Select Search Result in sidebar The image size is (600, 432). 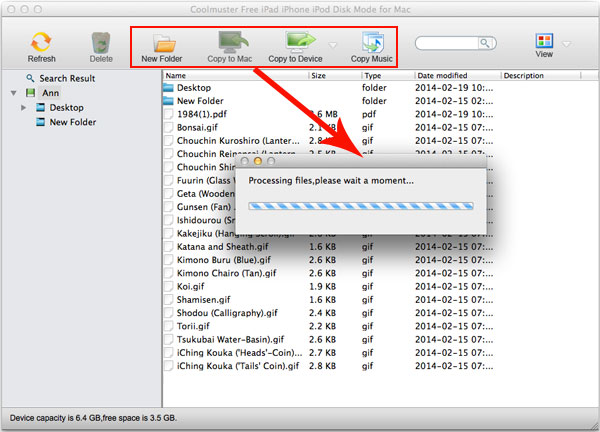[67, 78]
